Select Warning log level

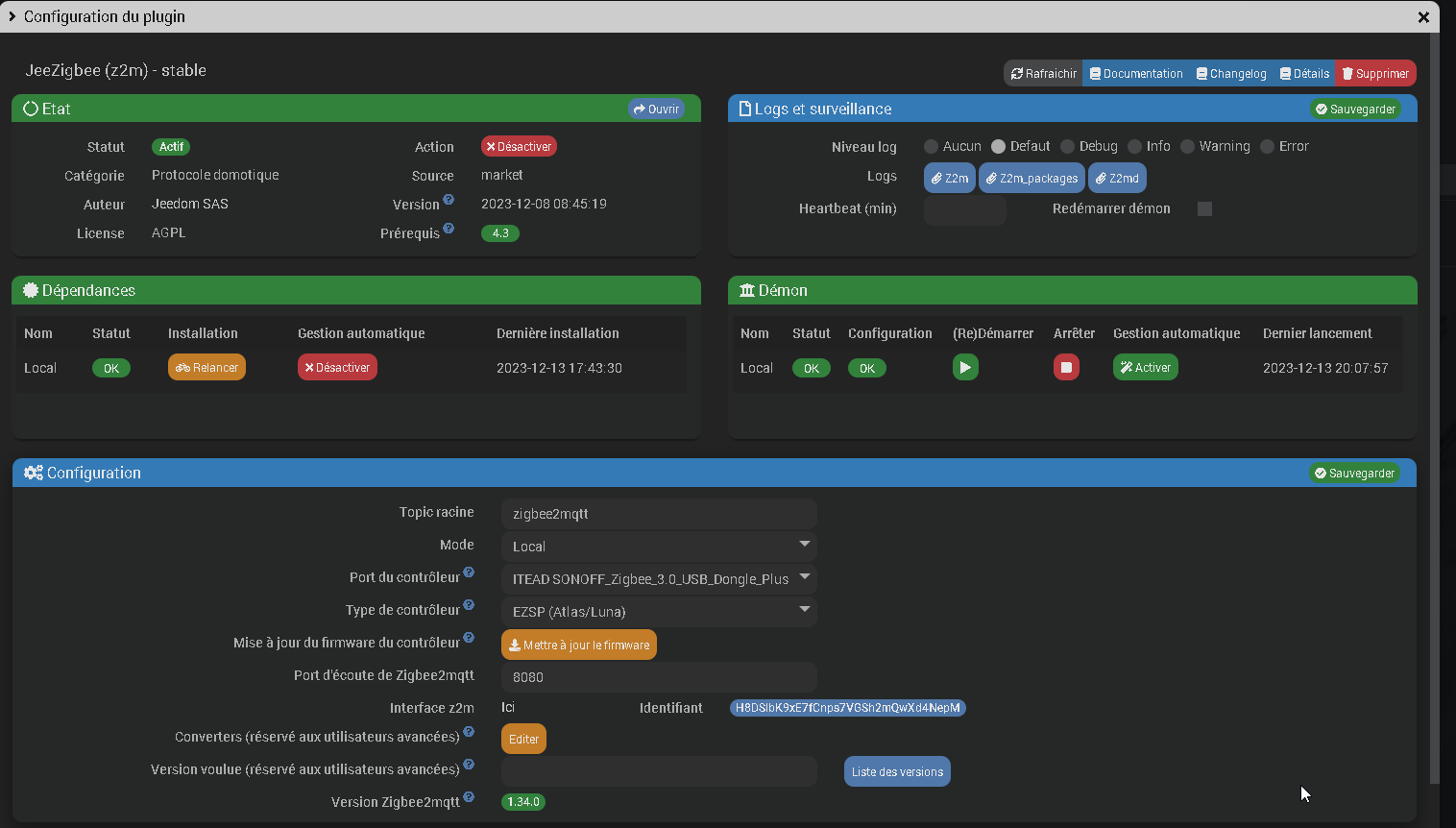1187,146
